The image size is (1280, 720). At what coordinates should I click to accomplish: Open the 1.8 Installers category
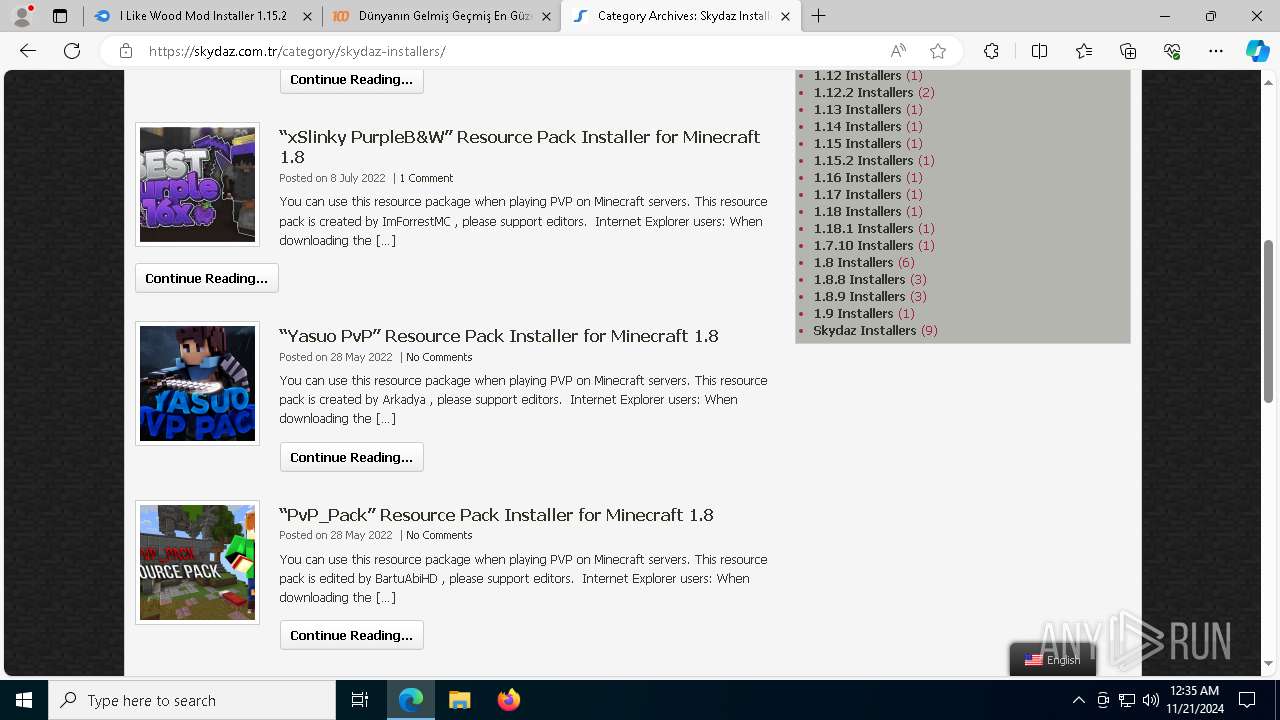point(853,262)
